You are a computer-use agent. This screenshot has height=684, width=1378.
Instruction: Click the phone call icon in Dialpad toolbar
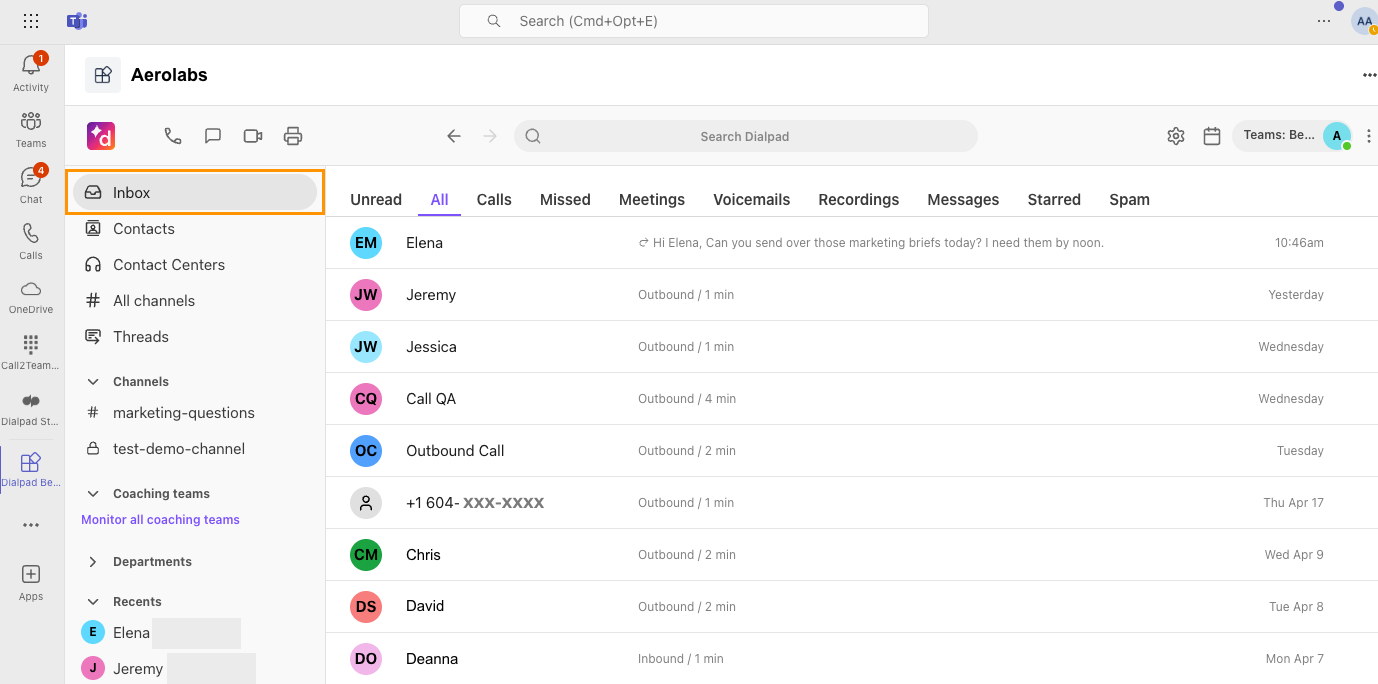pyautogui.click(x=173, y=136)
